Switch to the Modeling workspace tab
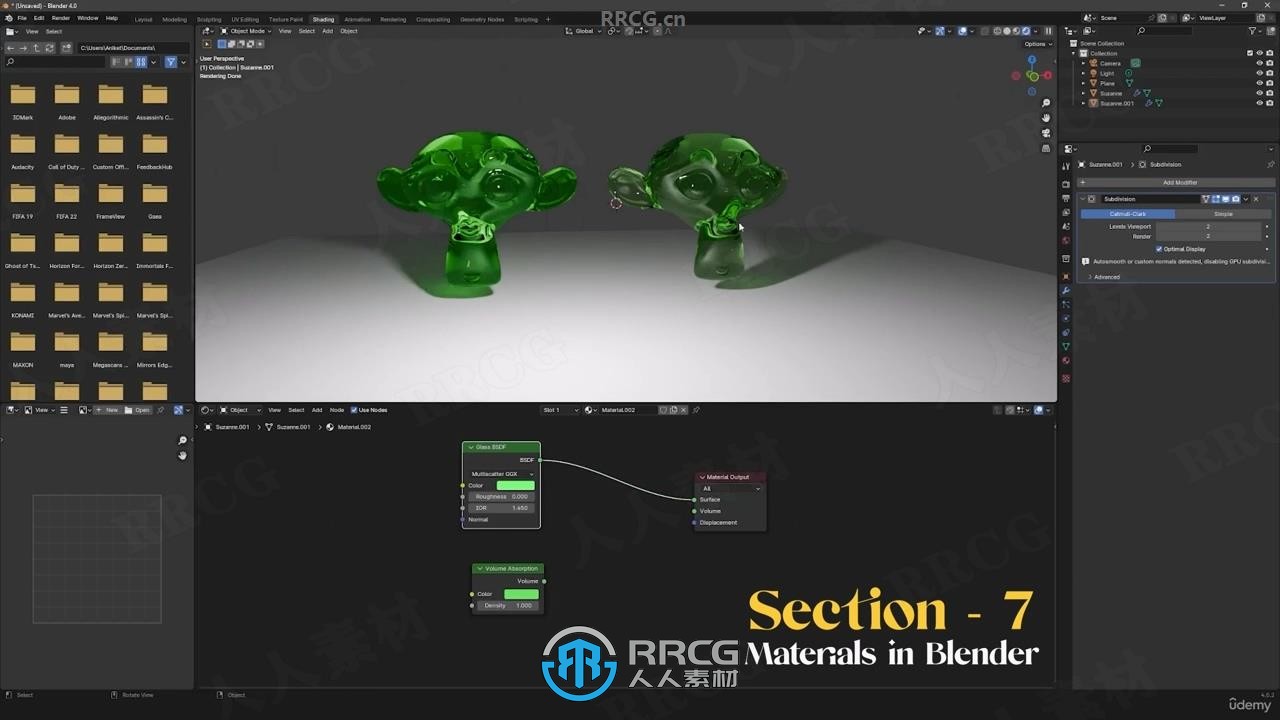Viewport: 1280px width, 720px height. [175, 19]
